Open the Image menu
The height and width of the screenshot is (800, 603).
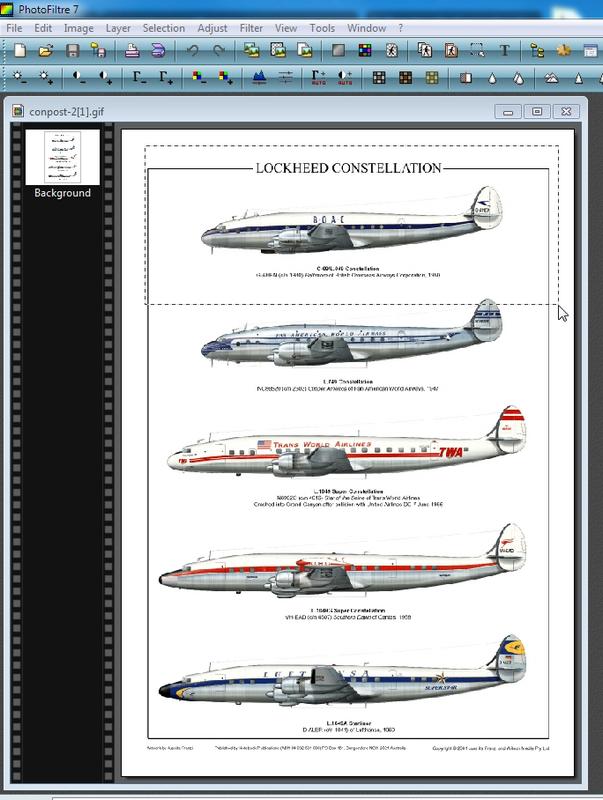coord(78,28)
